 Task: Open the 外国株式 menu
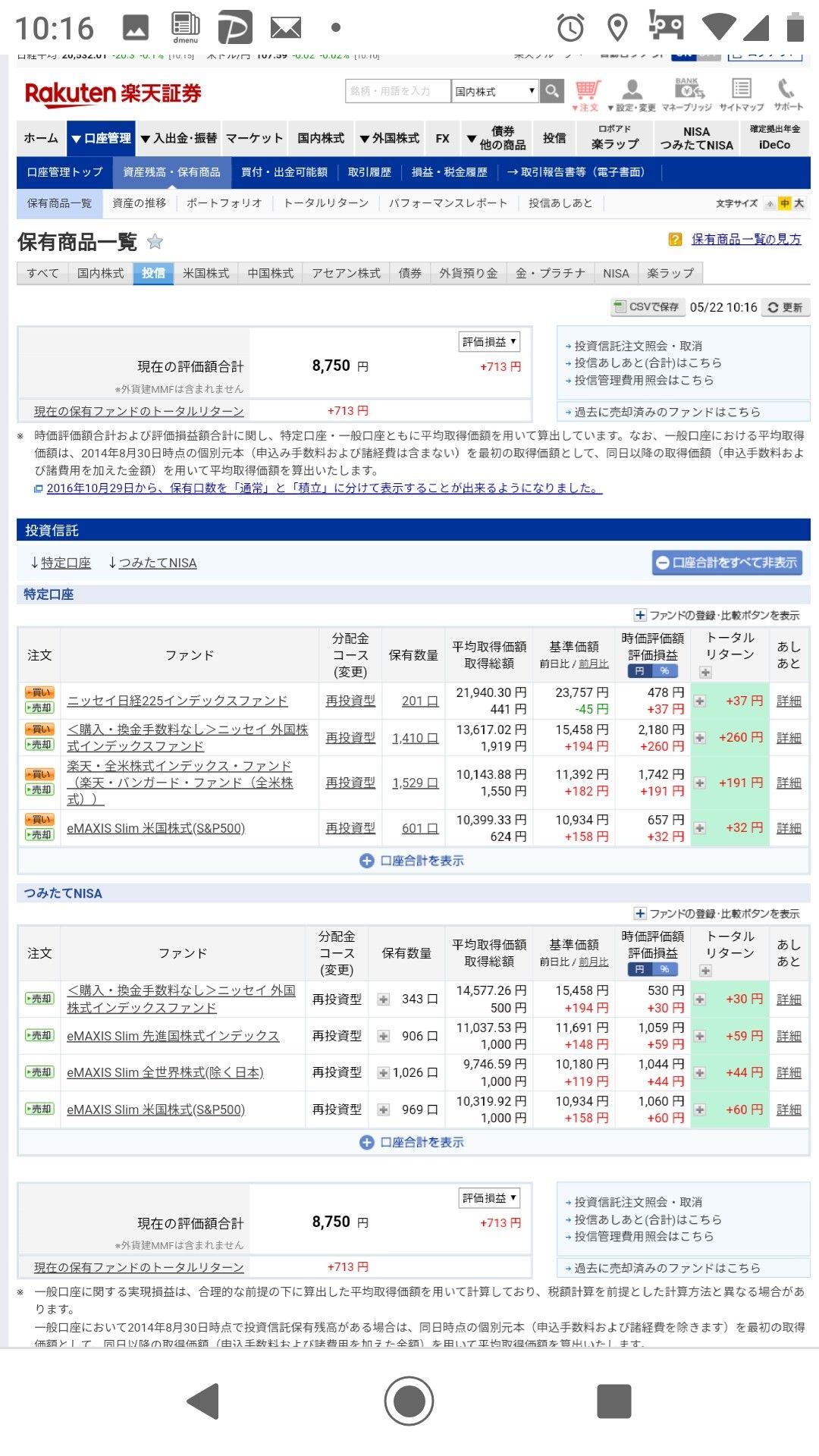pos(389,138)
